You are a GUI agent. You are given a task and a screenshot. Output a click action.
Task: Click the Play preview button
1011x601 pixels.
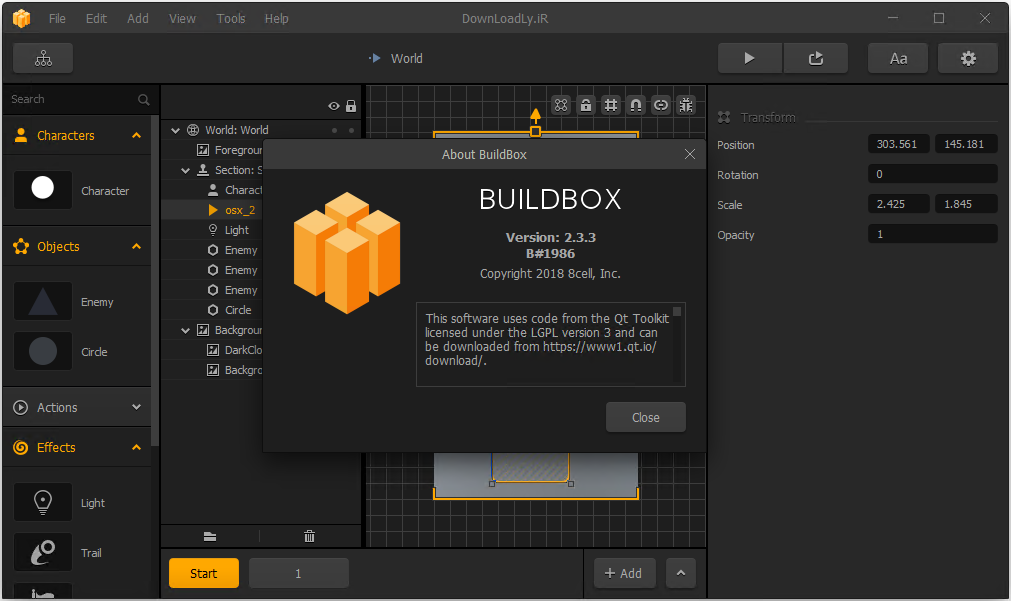pyautogui.click(x=749, y=59)
